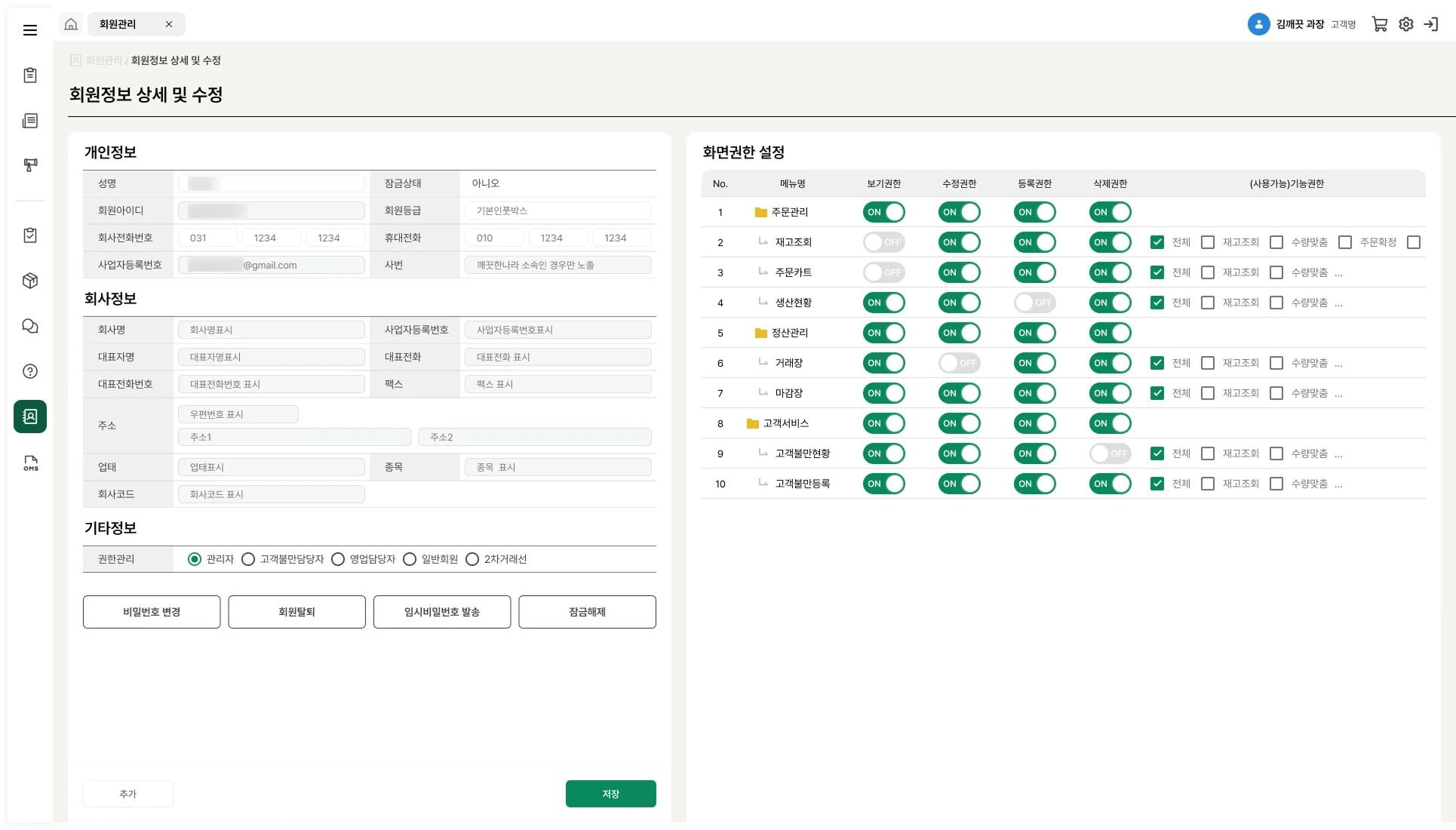Open the 회원등급 combo box
The image size is (1456, 830).
pyautogui.click(x=558, y=211)
